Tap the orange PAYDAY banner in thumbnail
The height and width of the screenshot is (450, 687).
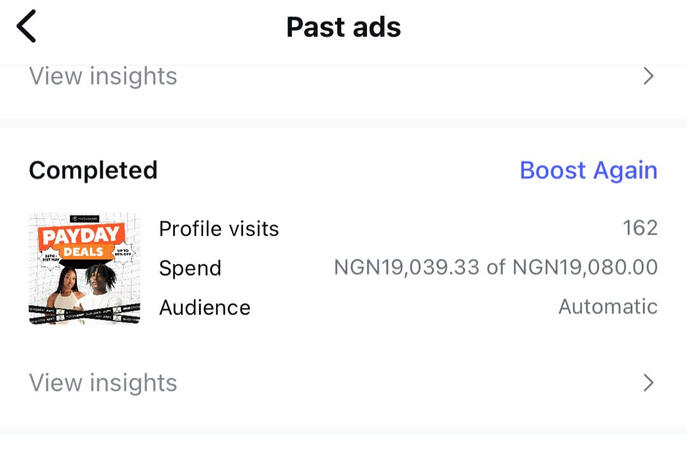click(x=80, y=237)
